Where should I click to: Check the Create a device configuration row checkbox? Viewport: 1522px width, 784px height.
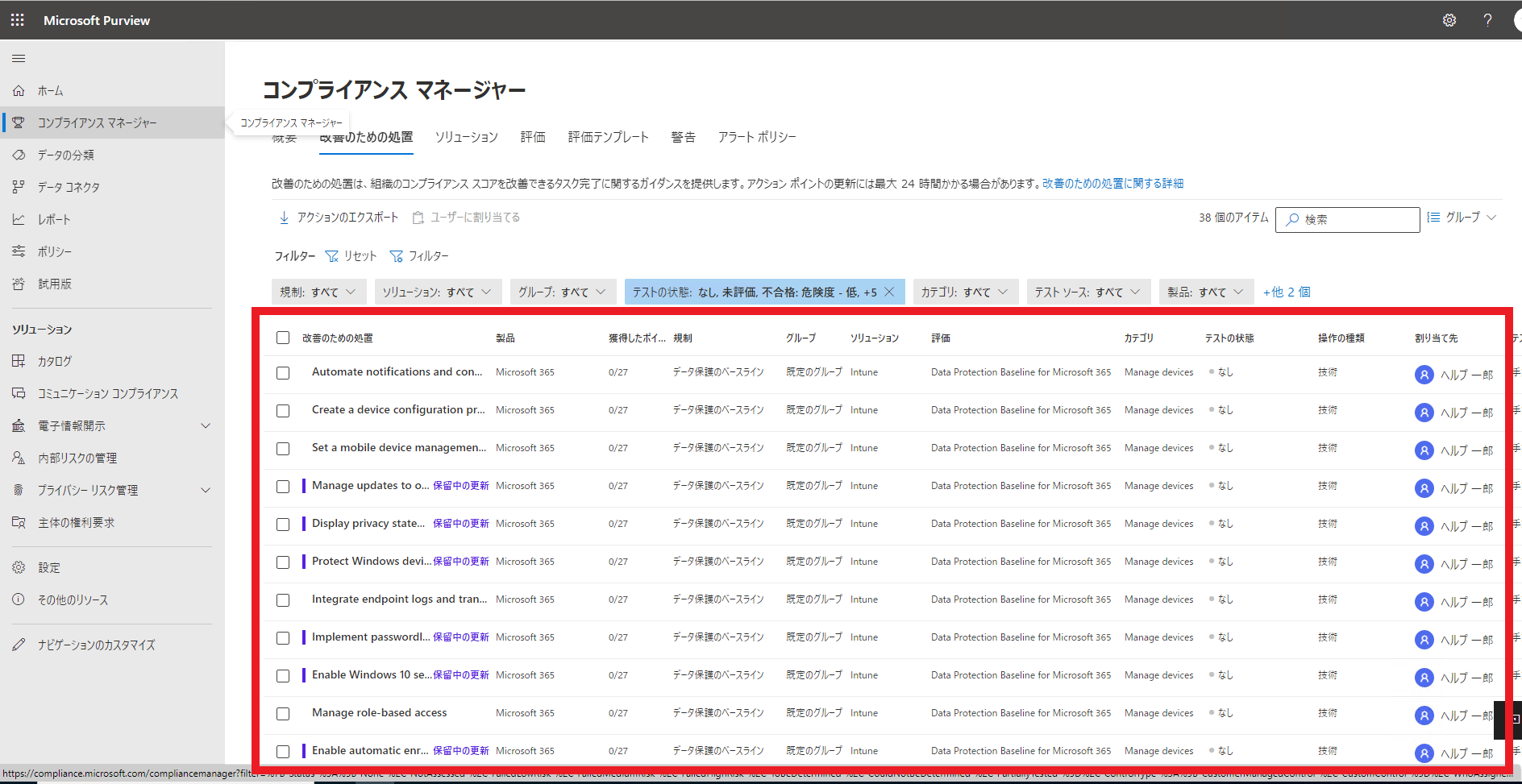point(283,411)
